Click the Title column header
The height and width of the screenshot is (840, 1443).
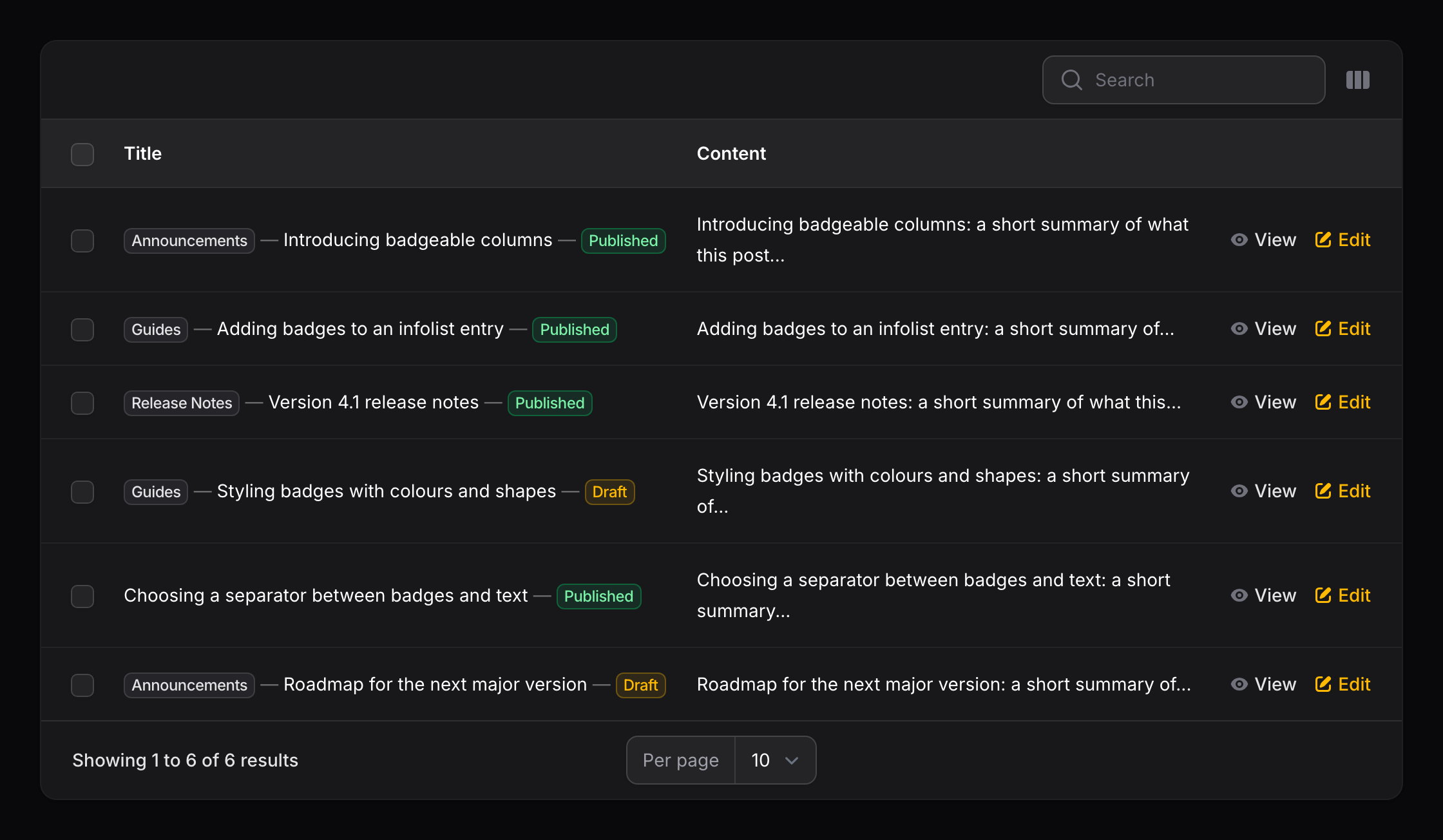point(142,153)
